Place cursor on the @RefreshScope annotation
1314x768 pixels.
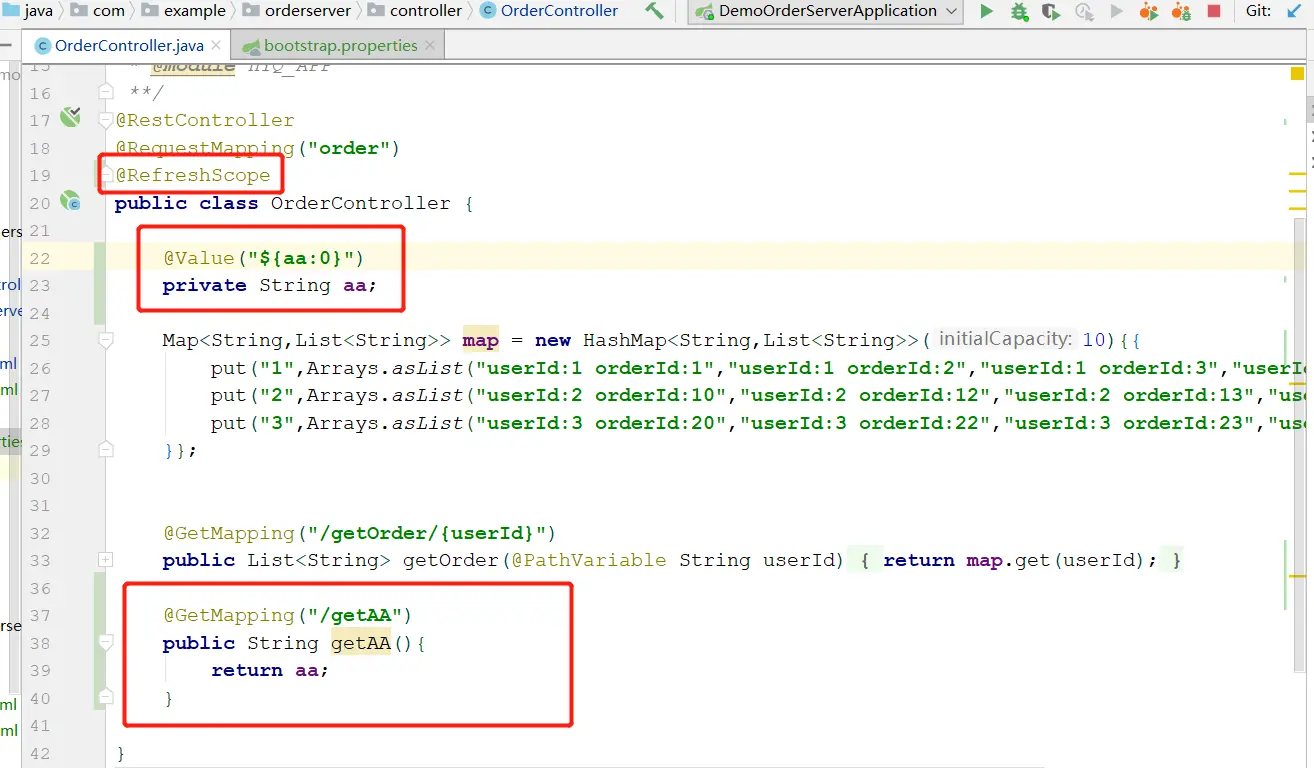[192, 175]
